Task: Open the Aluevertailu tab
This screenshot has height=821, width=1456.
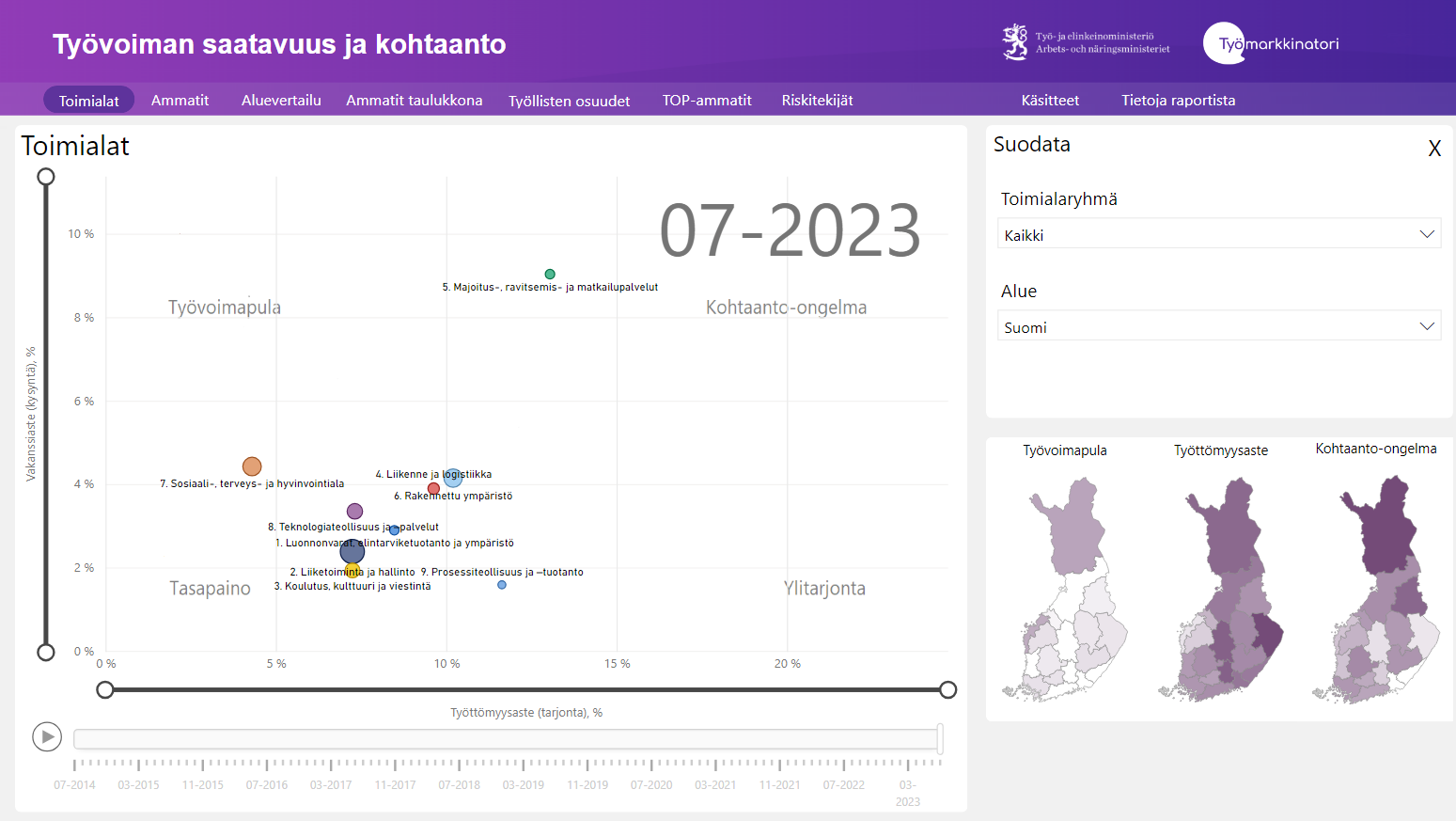Action: point(281,101)
